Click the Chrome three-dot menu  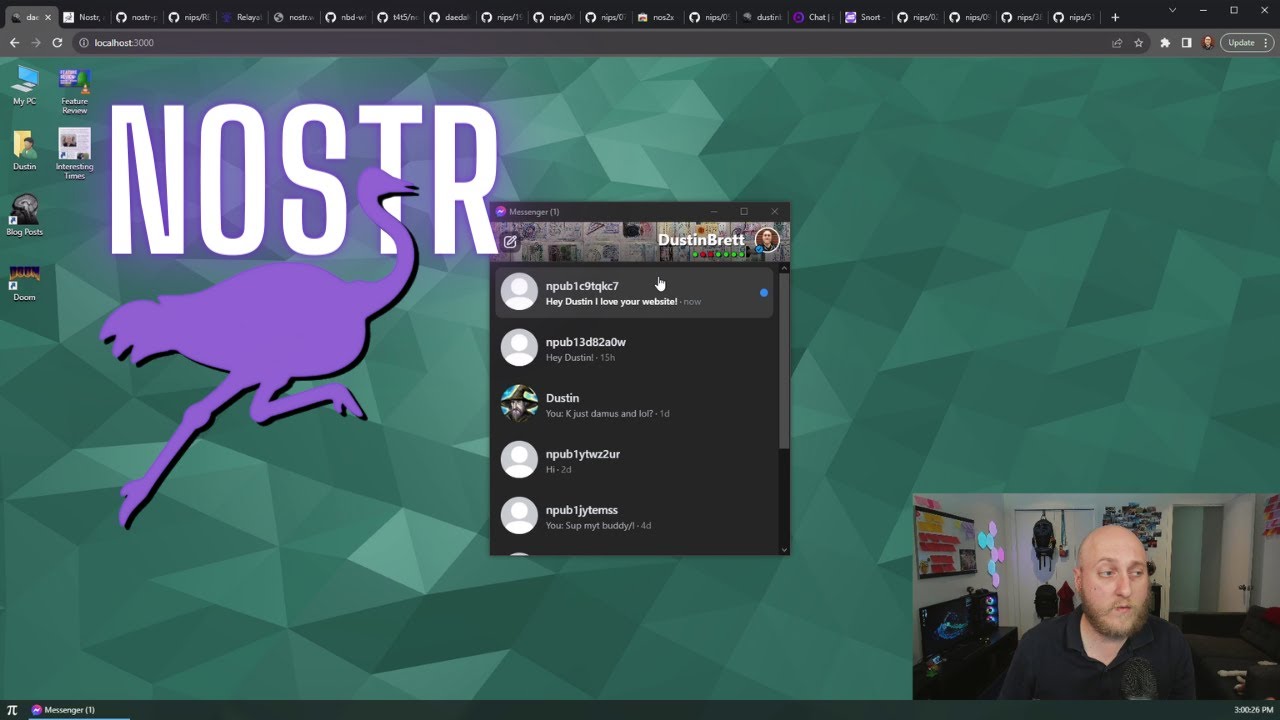point(1268,43)
